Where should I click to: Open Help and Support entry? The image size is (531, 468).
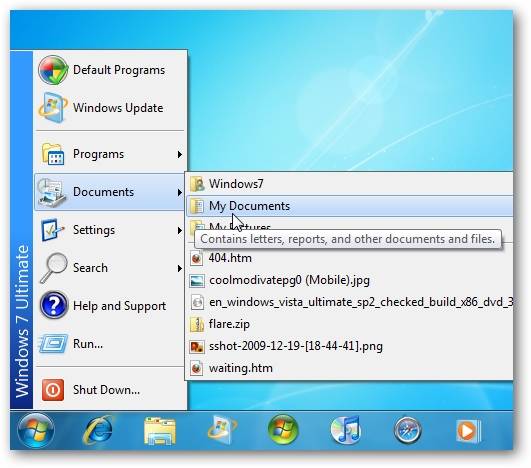110,306
